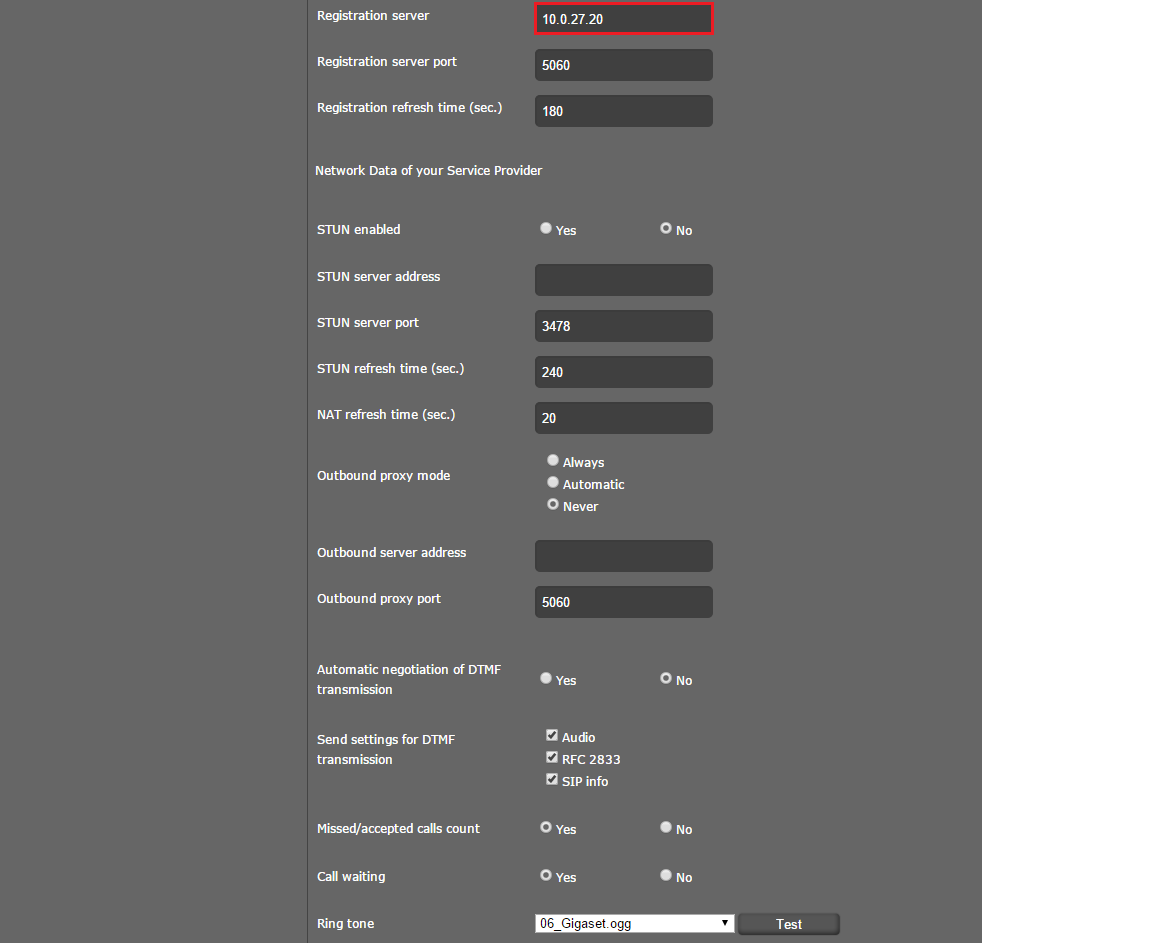The height and width of the screenshot is (943, 1152).
Task: Toggle the RFC 2833 checkbox
Action: (552, 758)
